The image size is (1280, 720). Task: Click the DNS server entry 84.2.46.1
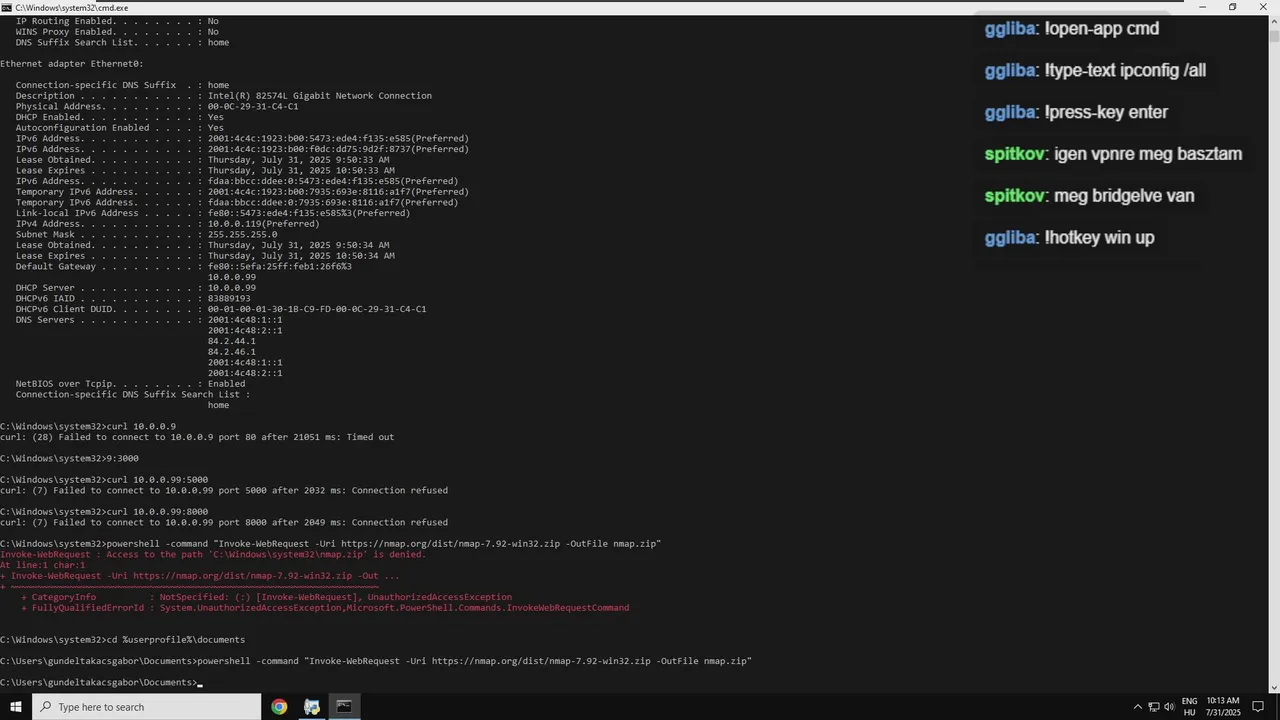tap(232, 352)
